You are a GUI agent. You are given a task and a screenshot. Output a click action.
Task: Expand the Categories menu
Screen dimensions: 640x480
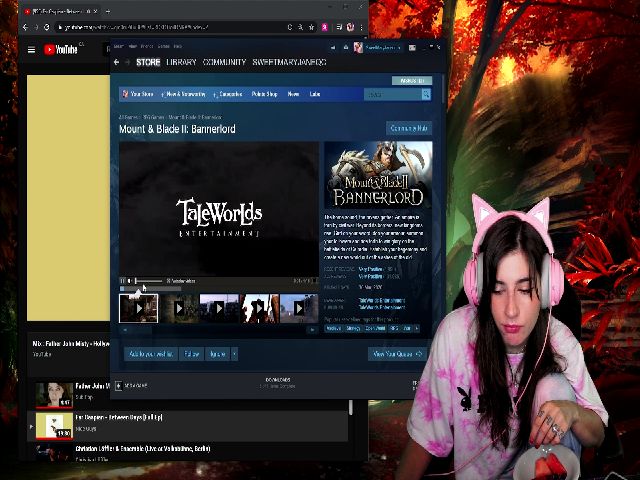(x=228, y=94)
